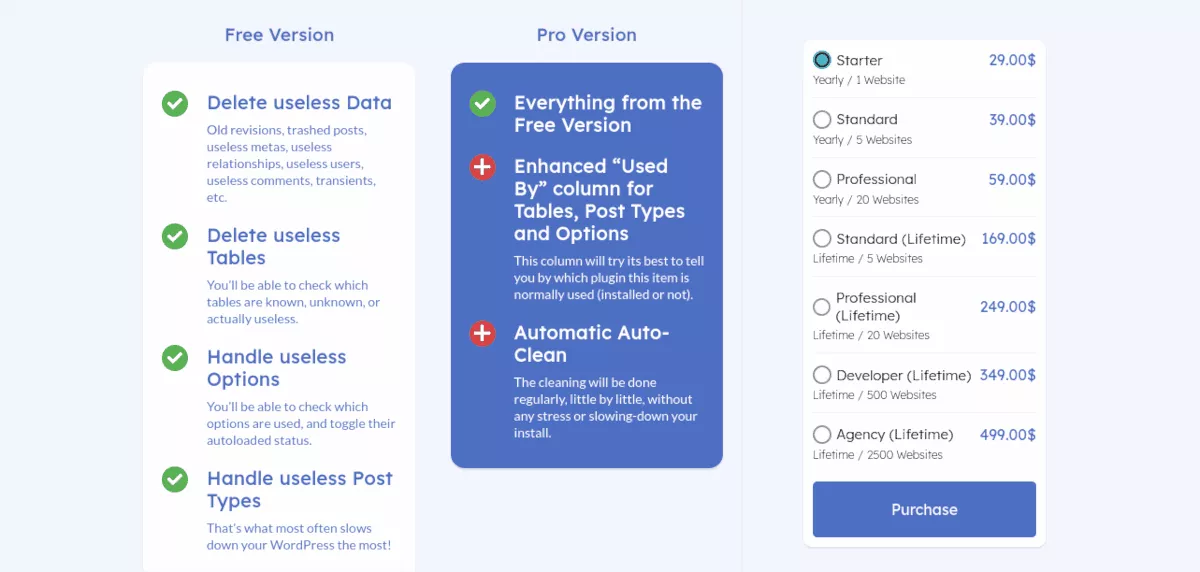Click the 499.00$ Agency price

coord(1007,435)
